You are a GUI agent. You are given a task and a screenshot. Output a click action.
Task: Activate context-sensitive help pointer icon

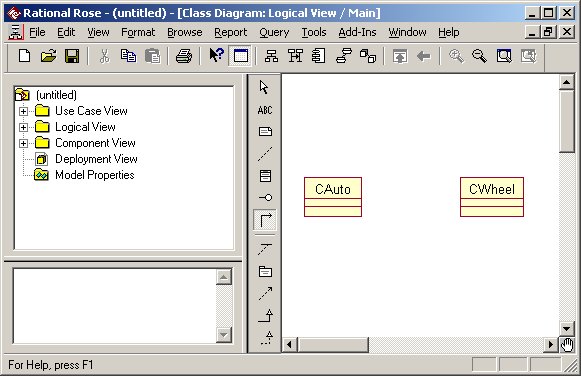[216, 56]
